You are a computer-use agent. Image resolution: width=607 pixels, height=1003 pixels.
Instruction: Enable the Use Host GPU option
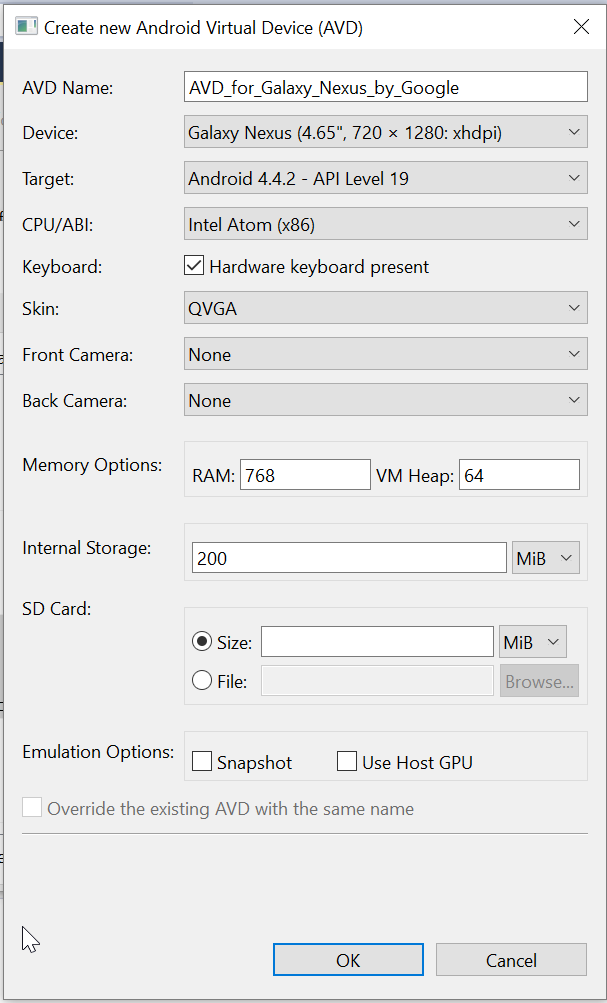click(347, 762)
